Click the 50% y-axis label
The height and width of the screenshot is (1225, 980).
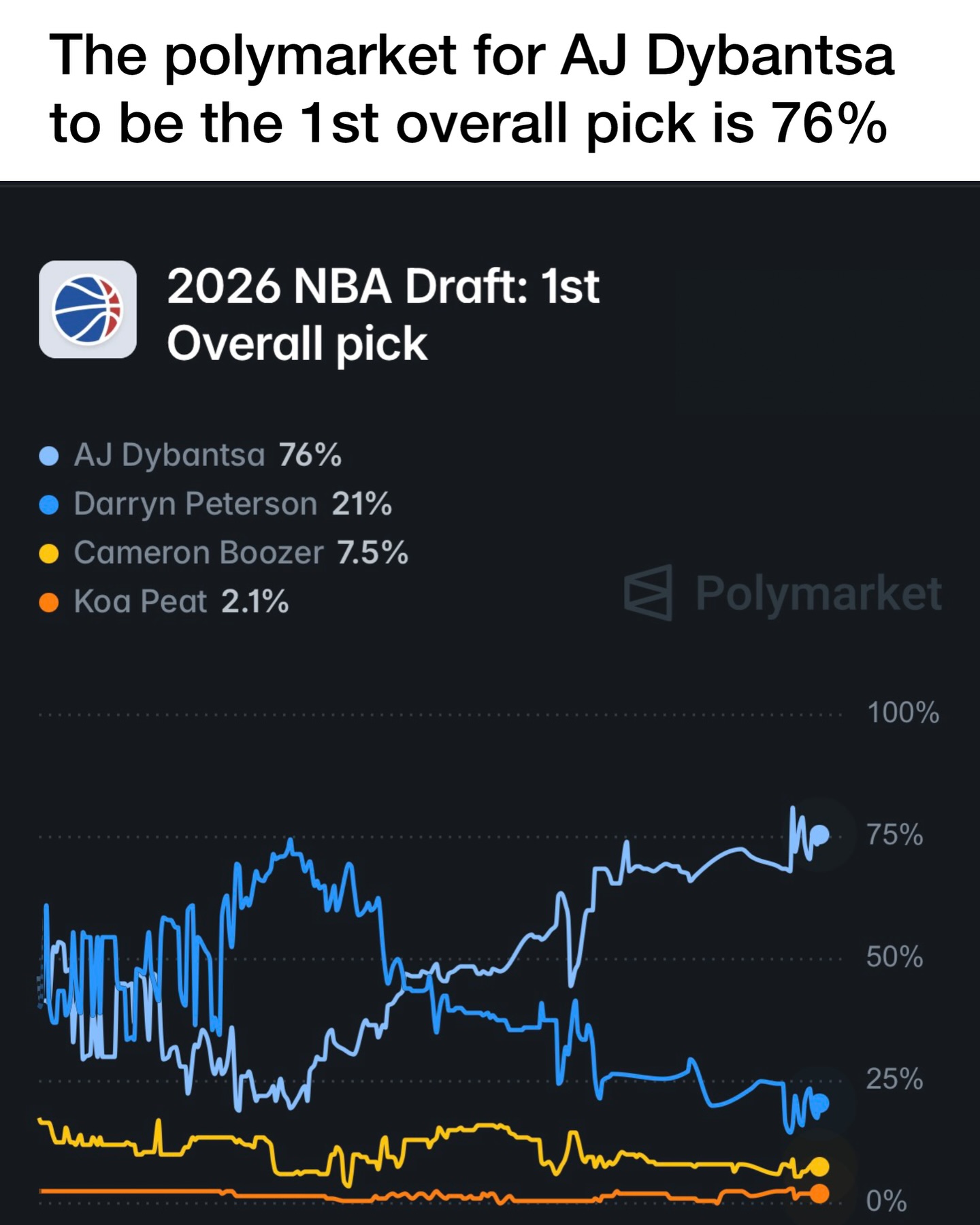click(894, 957)
